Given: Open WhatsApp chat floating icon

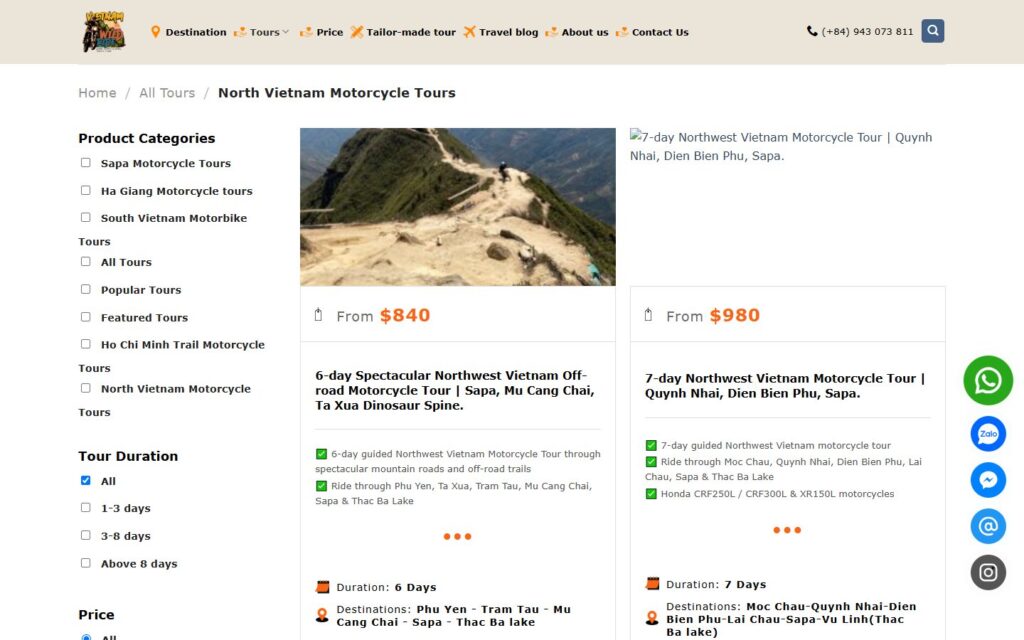Looking at the screenshot, I should [x=988, y=380].
